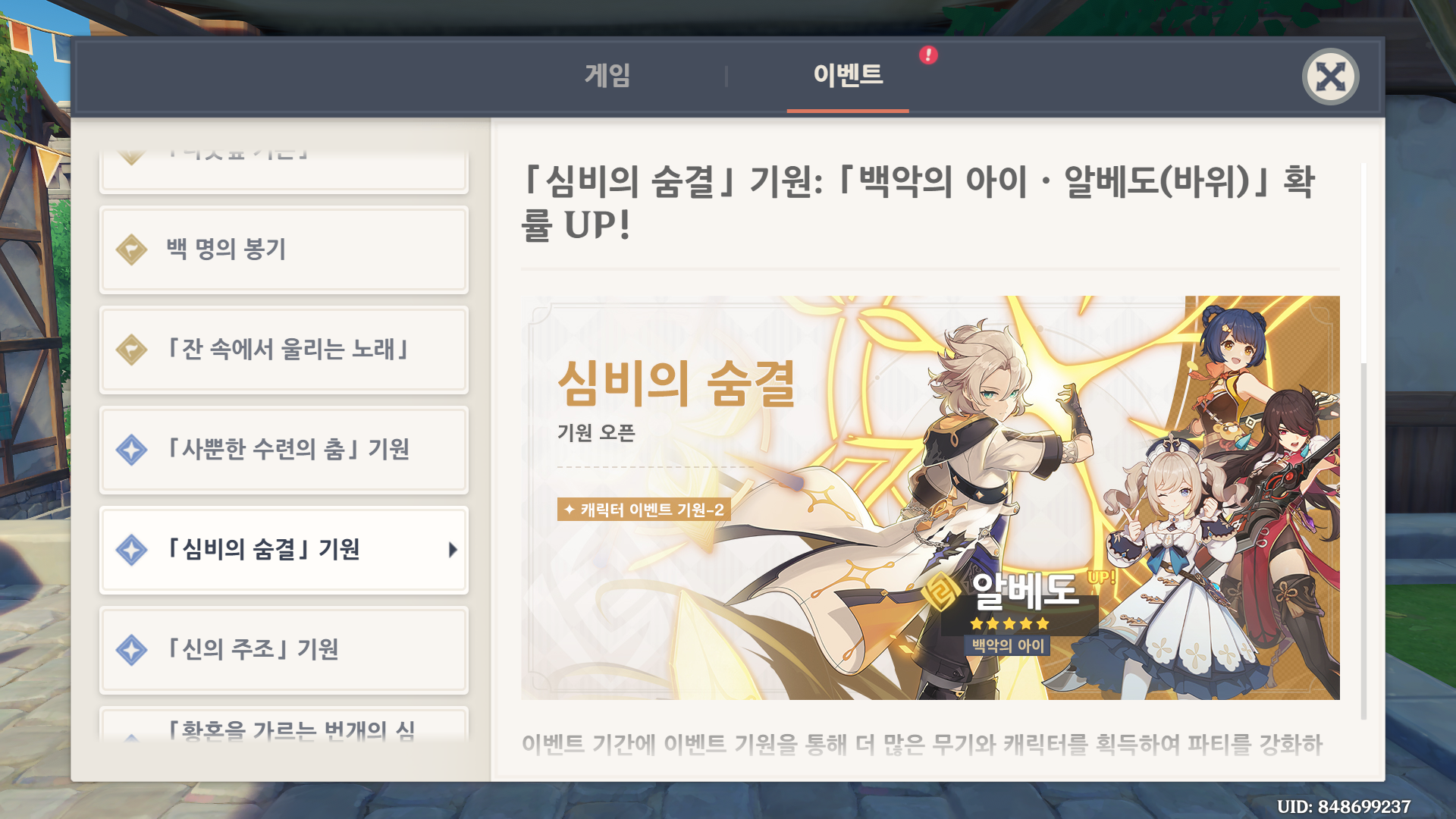Image resolution: width=1456 pixels, height=819 pixels.
Task: Click the content panel vertical scrollbar
Action: [x=1363, y=440]
